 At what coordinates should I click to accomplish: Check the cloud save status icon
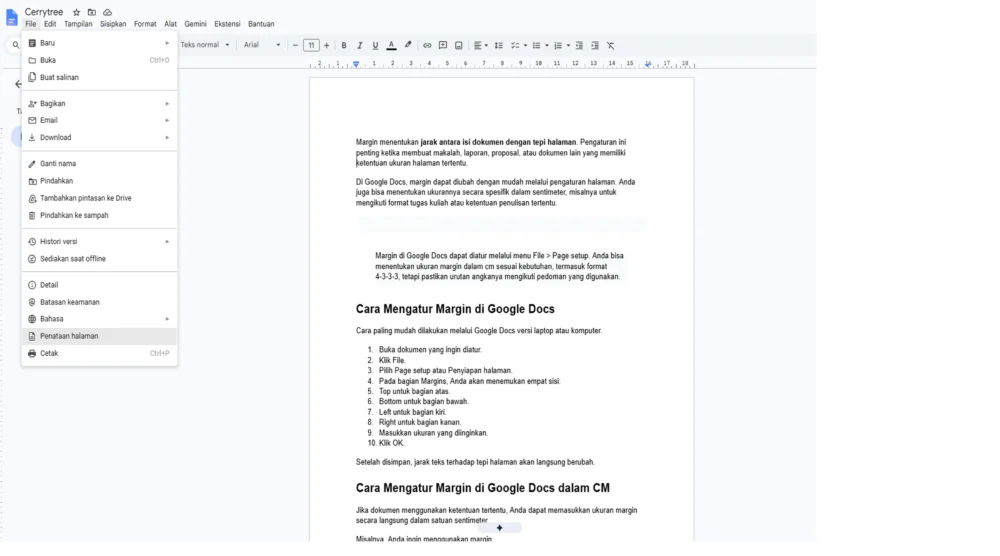coord(107,12)
